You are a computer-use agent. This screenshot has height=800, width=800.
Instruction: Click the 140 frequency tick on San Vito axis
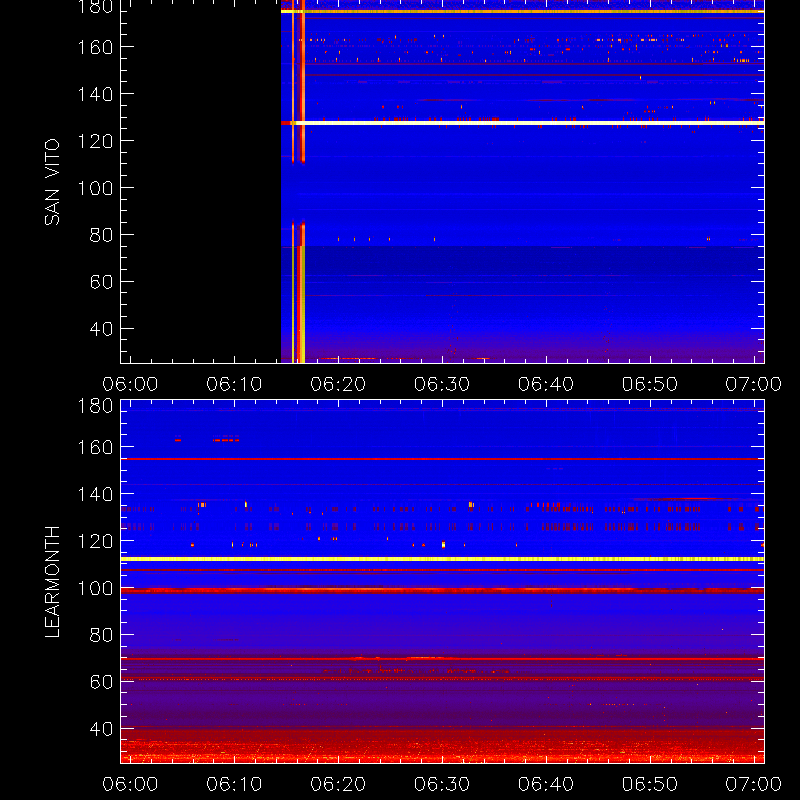click(95, 94)
